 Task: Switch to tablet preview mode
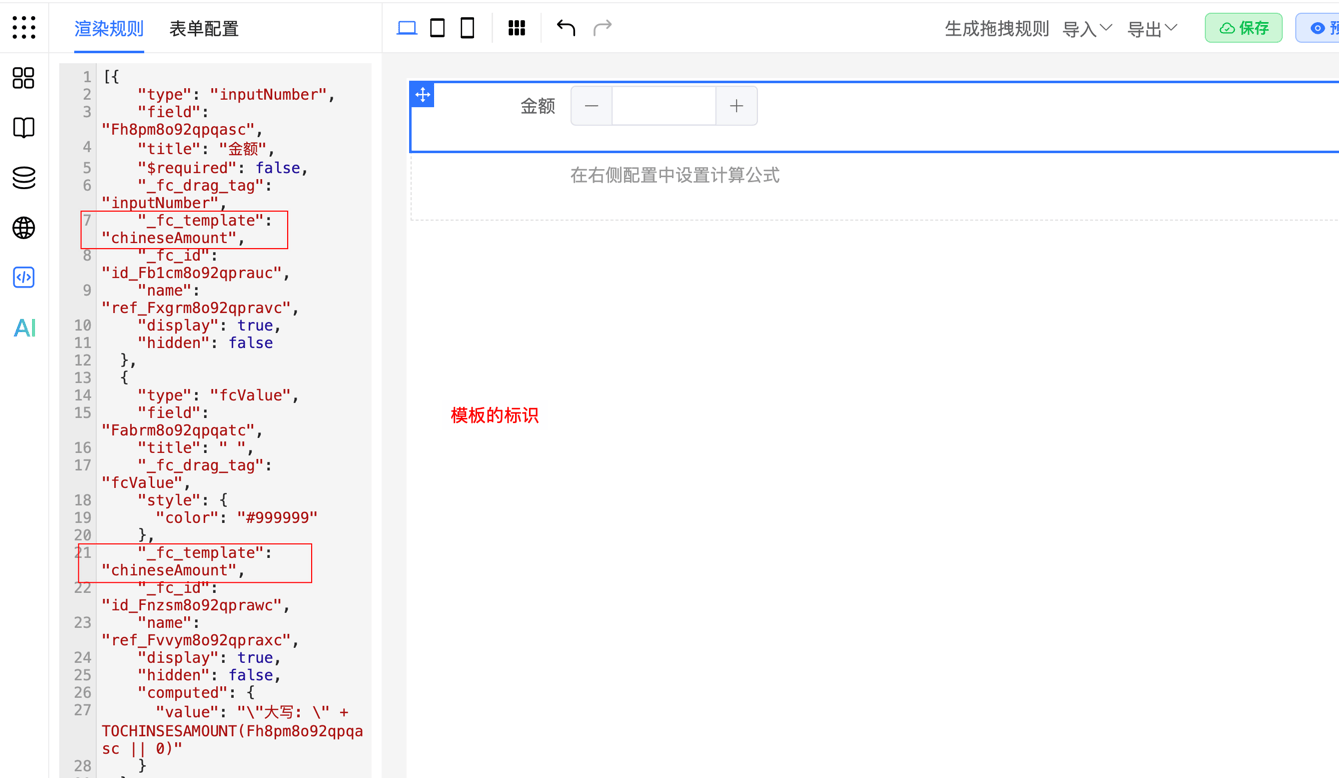(x=437, y=28)
